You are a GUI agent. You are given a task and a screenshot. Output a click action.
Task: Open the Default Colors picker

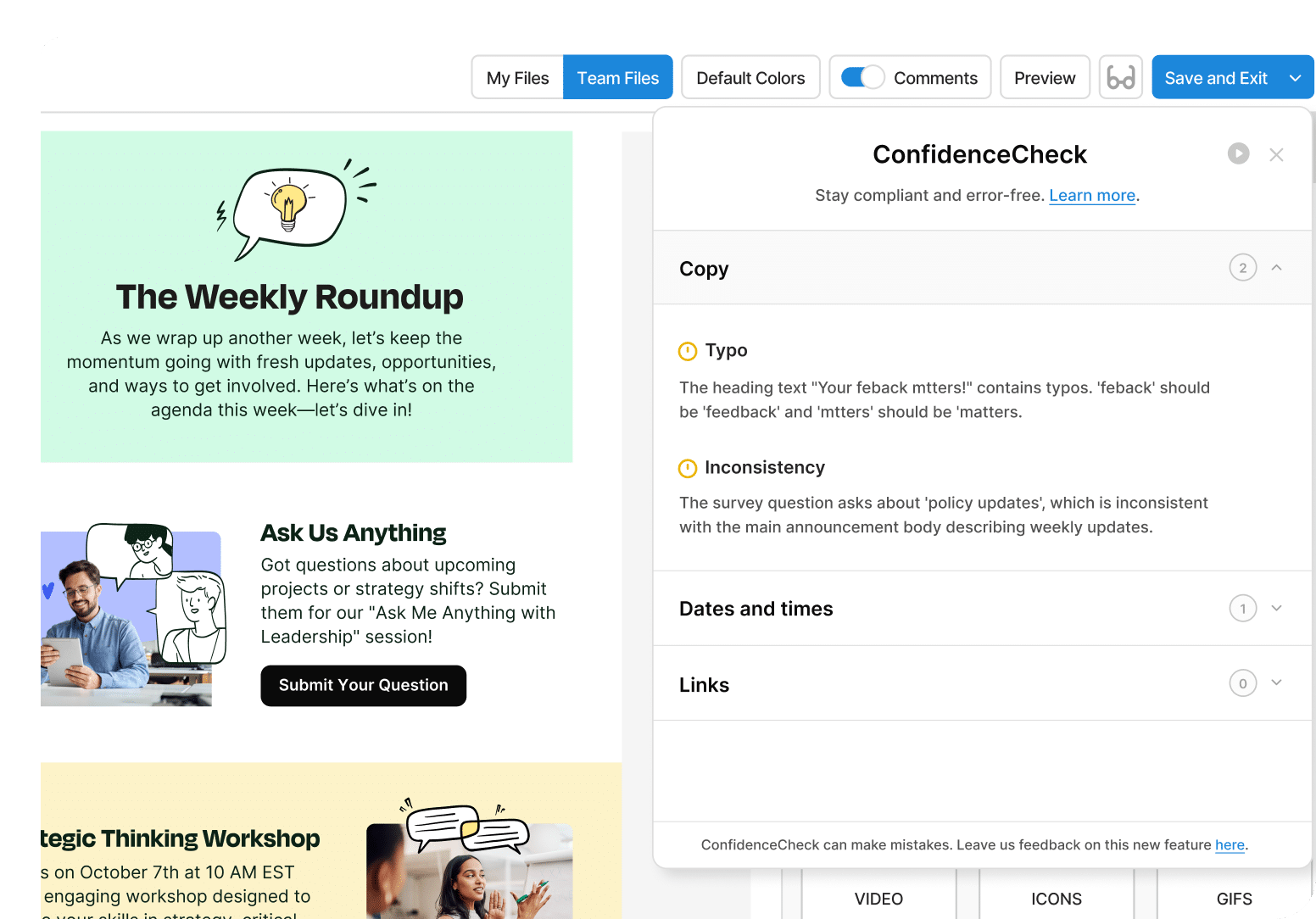click(x=750, y=78)
